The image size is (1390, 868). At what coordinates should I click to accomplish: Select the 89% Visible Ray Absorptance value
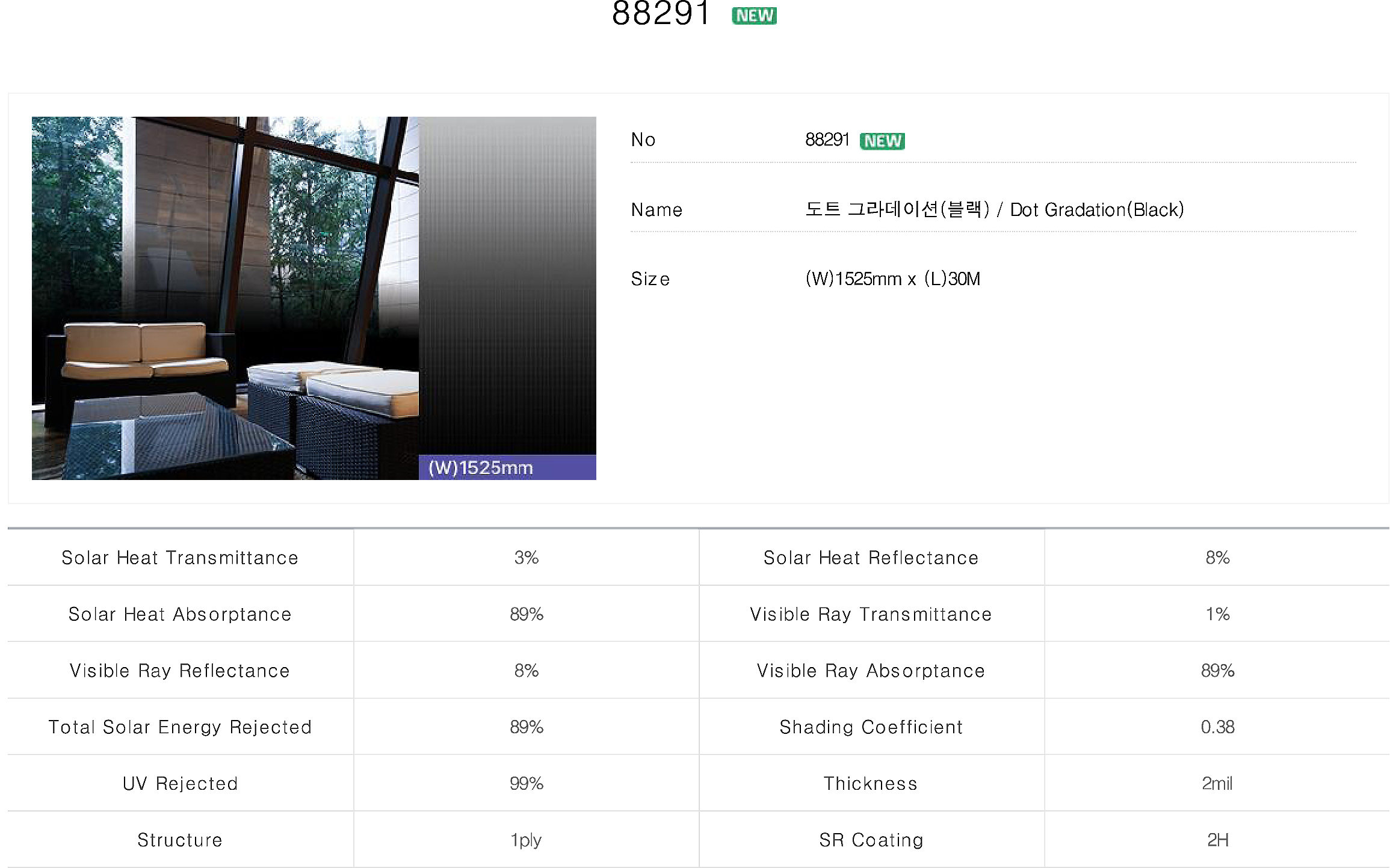coord(1217,671)
